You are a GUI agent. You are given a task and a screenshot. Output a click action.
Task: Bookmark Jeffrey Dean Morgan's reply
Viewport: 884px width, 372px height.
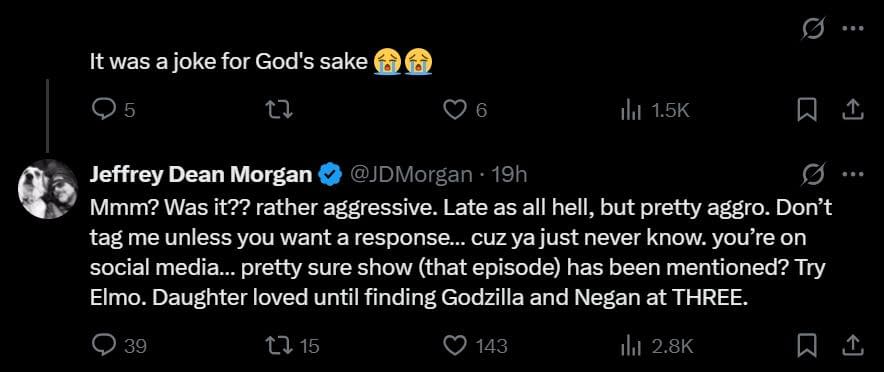click(807, 346)
